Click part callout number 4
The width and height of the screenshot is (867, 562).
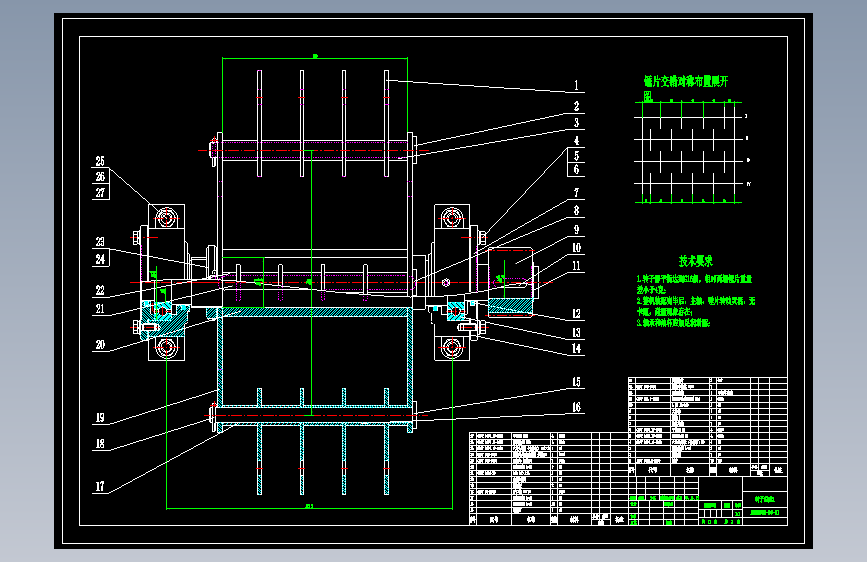pyautogui.click(x=576, y=141)
